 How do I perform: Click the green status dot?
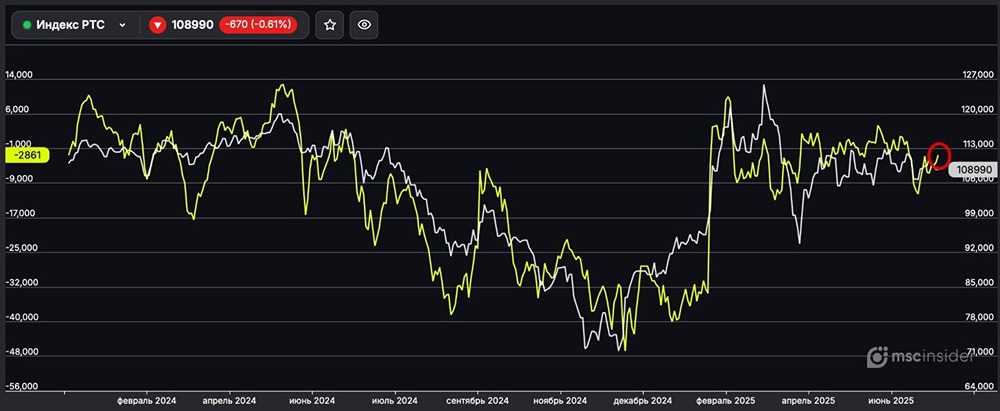[x=27, y=25]
